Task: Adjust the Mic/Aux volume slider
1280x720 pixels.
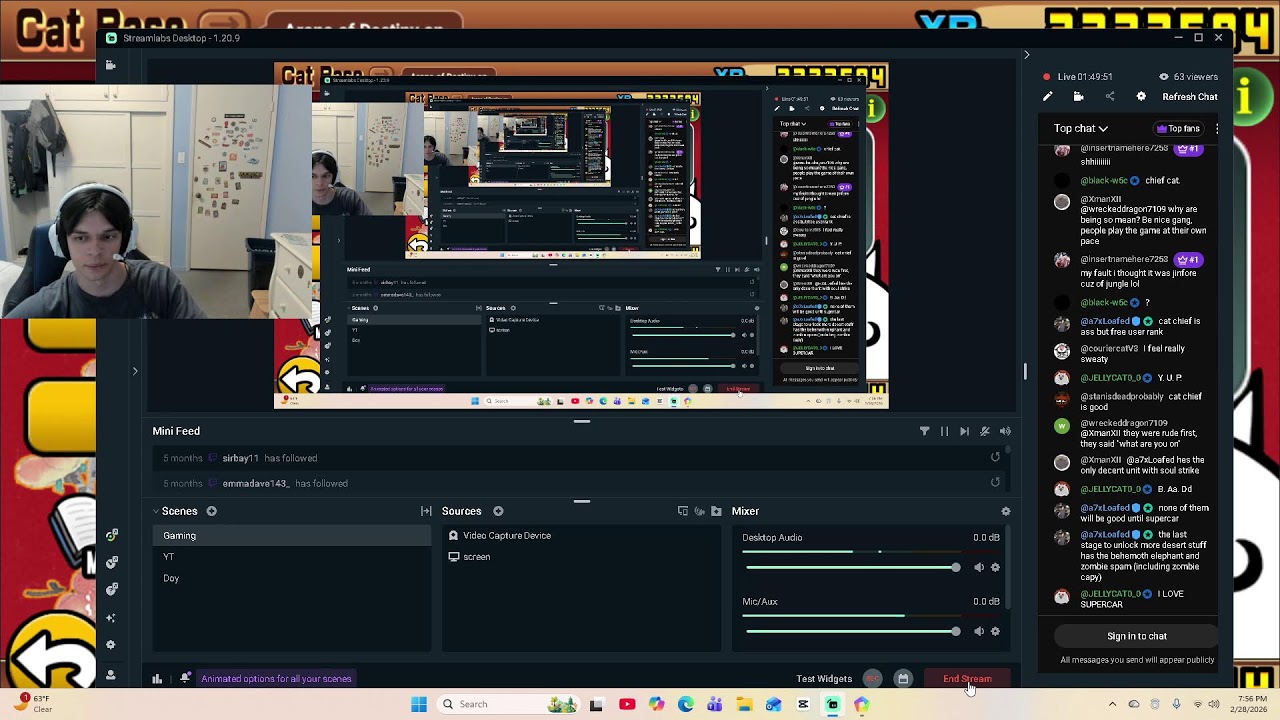Action: click(x=853, y=631)
